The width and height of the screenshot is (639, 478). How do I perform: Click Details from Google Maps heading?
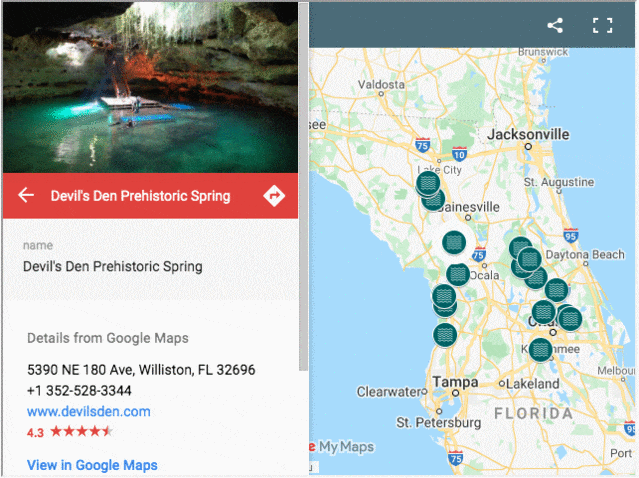click(x=108, y=338)
